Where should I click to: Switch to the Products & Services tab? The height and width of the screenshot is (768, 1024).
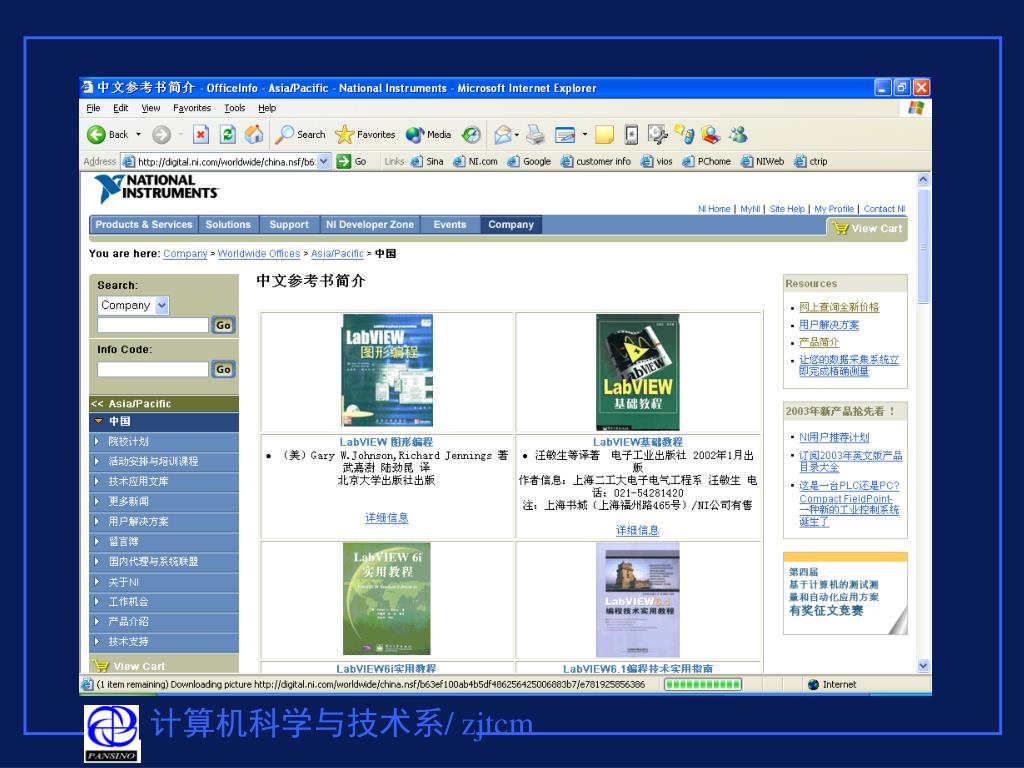pyautogui.click(x=144, y=224)
